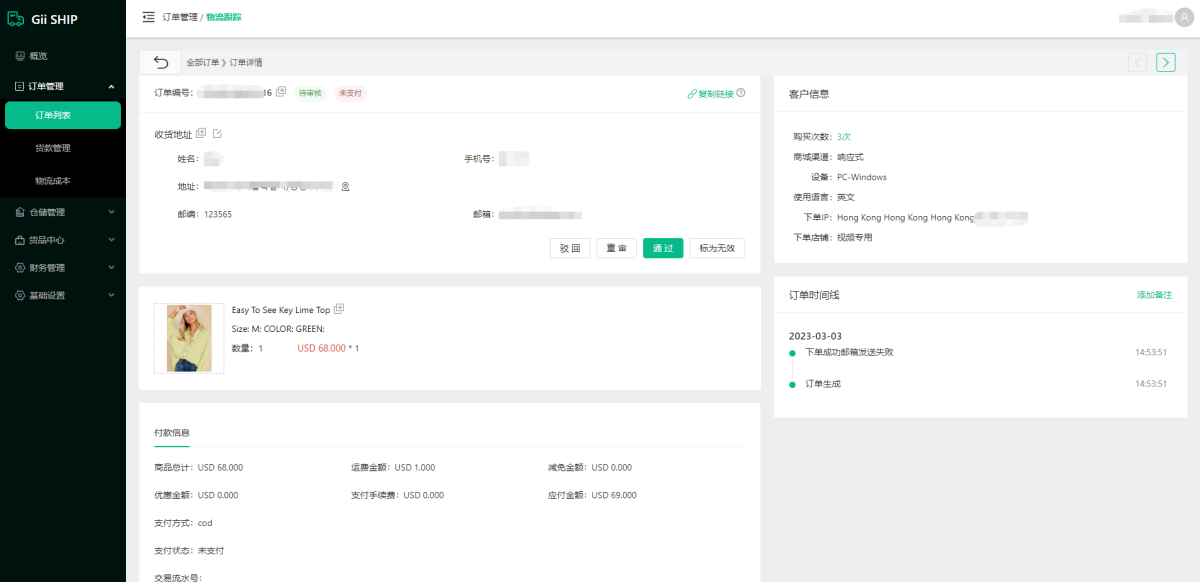
Task: Click the 添加备注 link
Action: (1154, 295)
